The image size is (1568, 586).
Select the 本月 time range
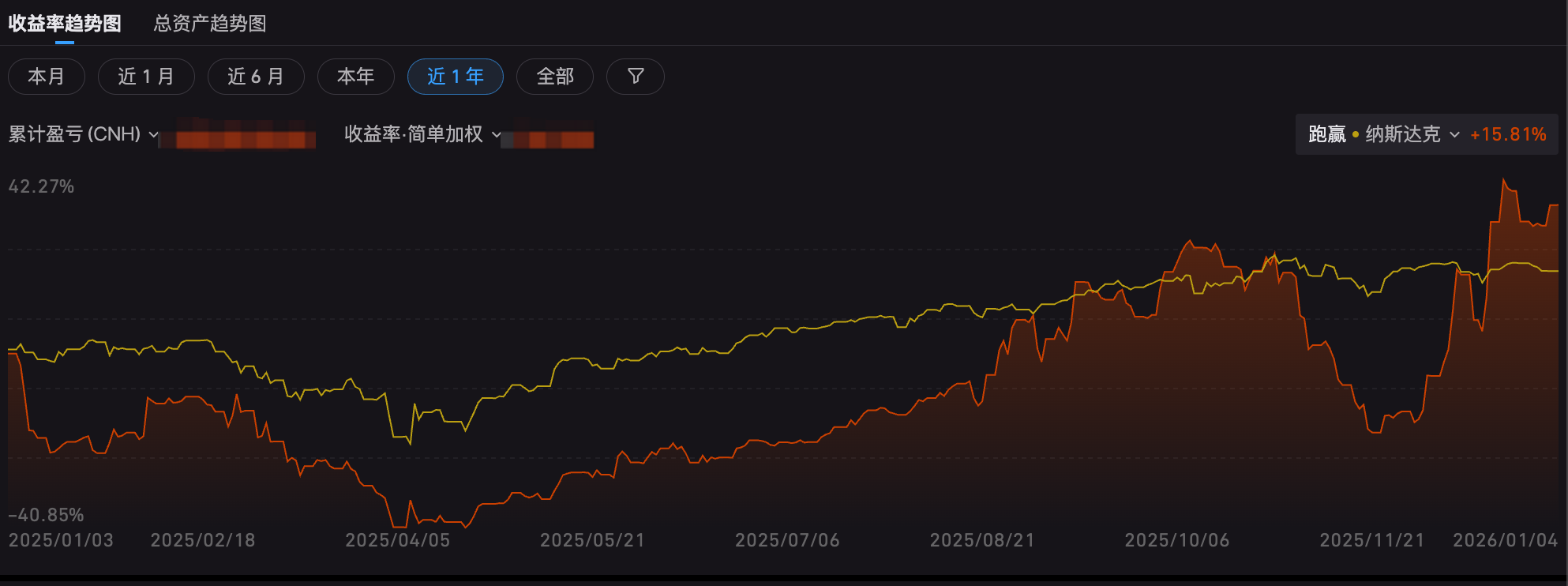tap(47, 77)
